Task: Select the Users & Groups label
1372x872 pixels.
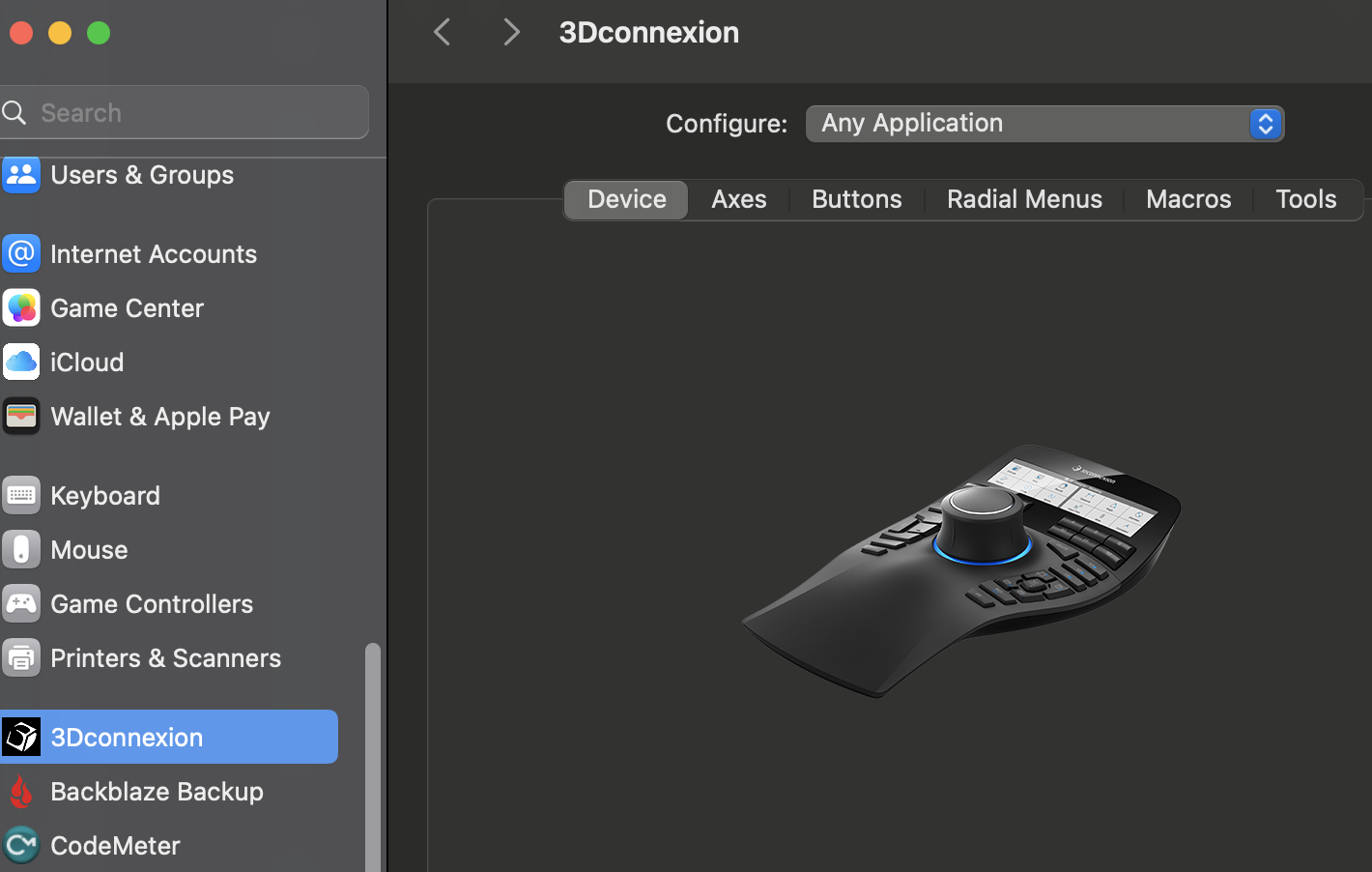Action: point(142,175)
